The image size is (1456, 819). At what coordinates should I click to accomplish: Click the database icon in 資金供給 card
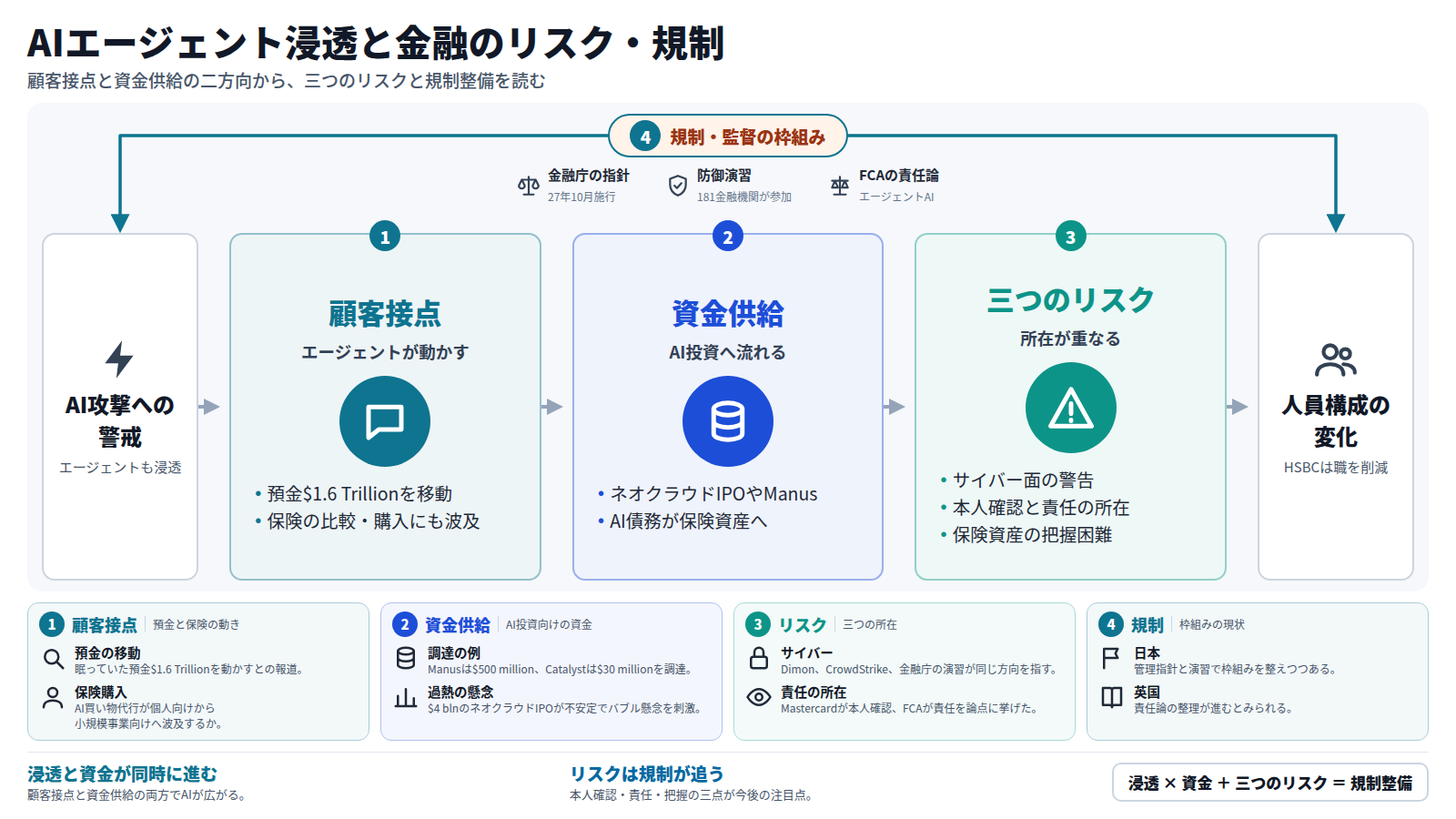[728, 421]
